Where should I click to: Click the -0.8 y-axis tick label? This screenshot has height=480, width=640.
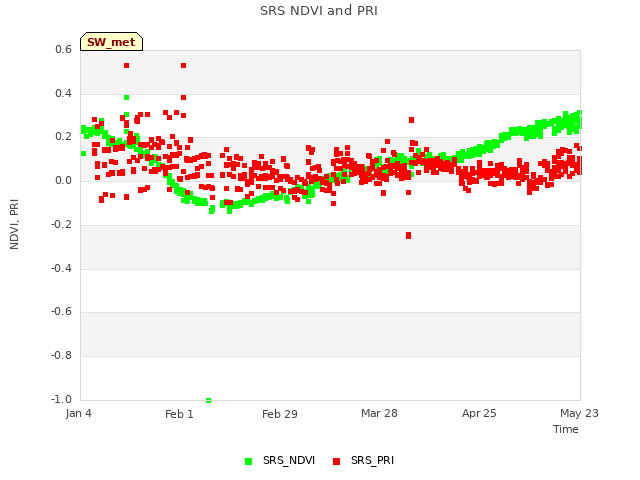coord(61,356)
